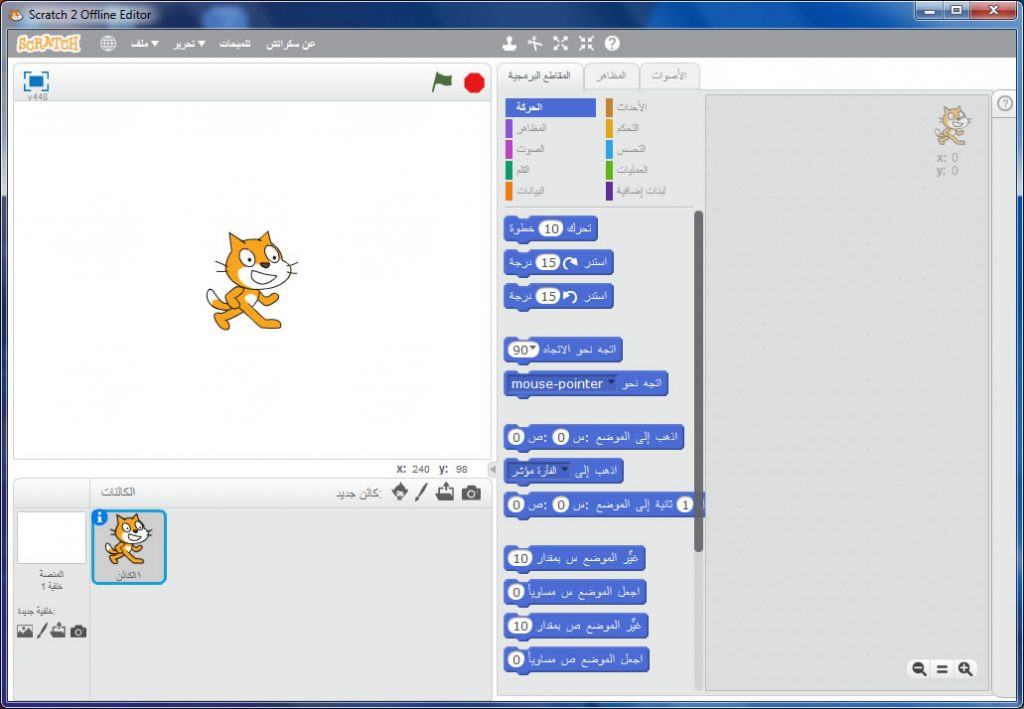Select the Block help question-mark tool
This screenshot has height=709, width=1024.
612,44
